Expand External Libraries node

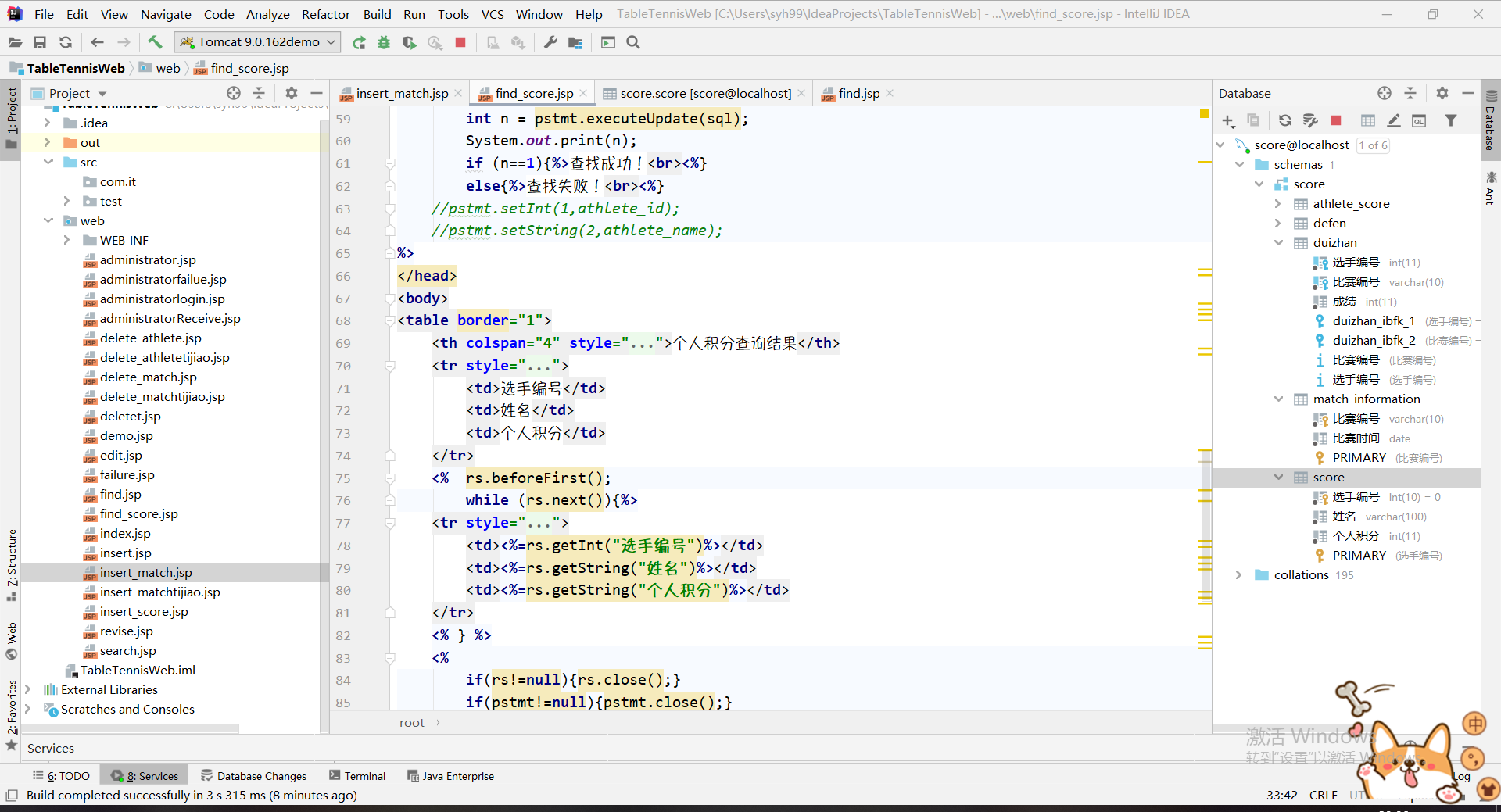[28, 689]
